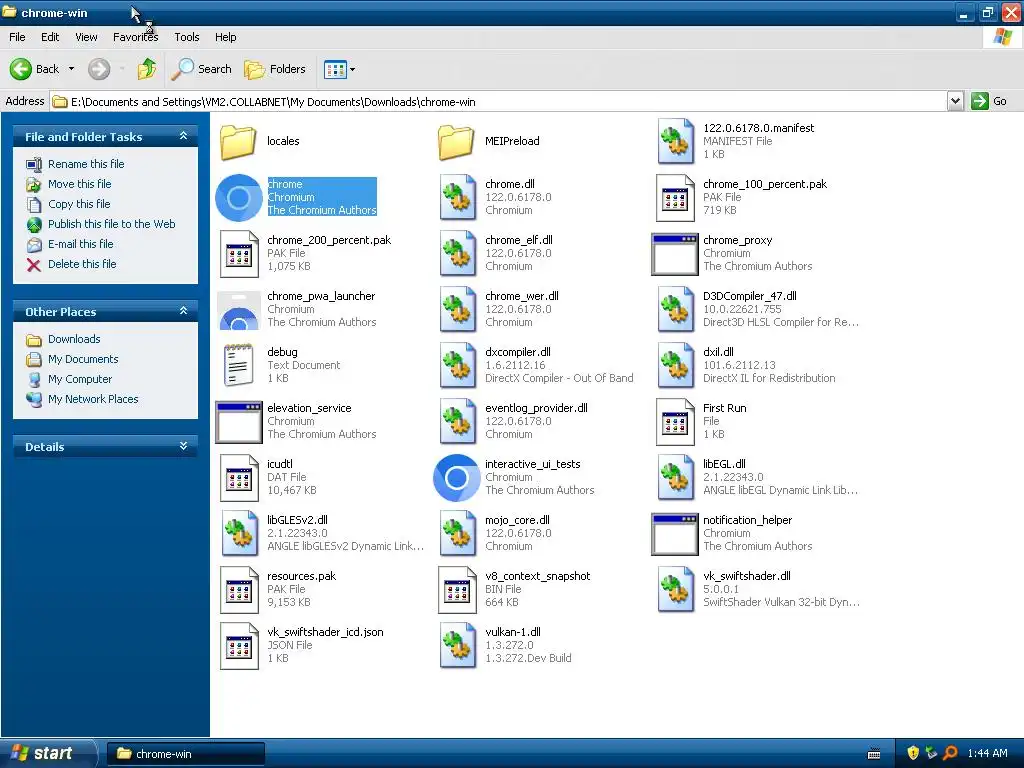This screenshot has width=1024, height=768.
Task: Select the interactive_ui_tests icon
Action: 457,477
